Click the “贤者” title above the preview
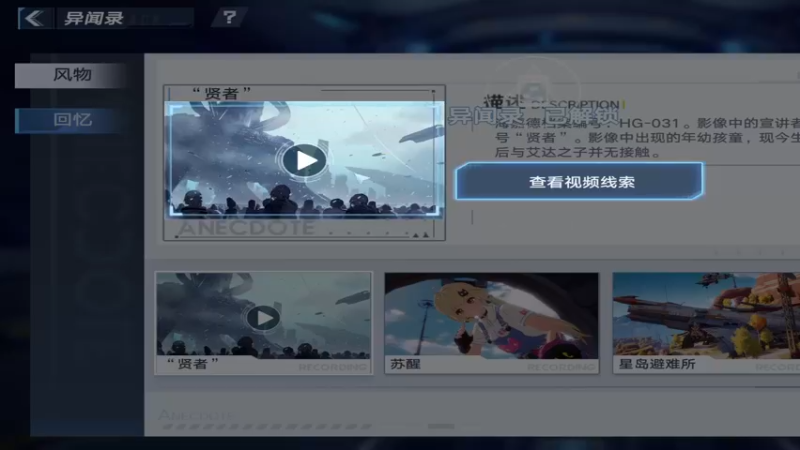The height and width of the screenshot is (450, 800). [221, 93]
